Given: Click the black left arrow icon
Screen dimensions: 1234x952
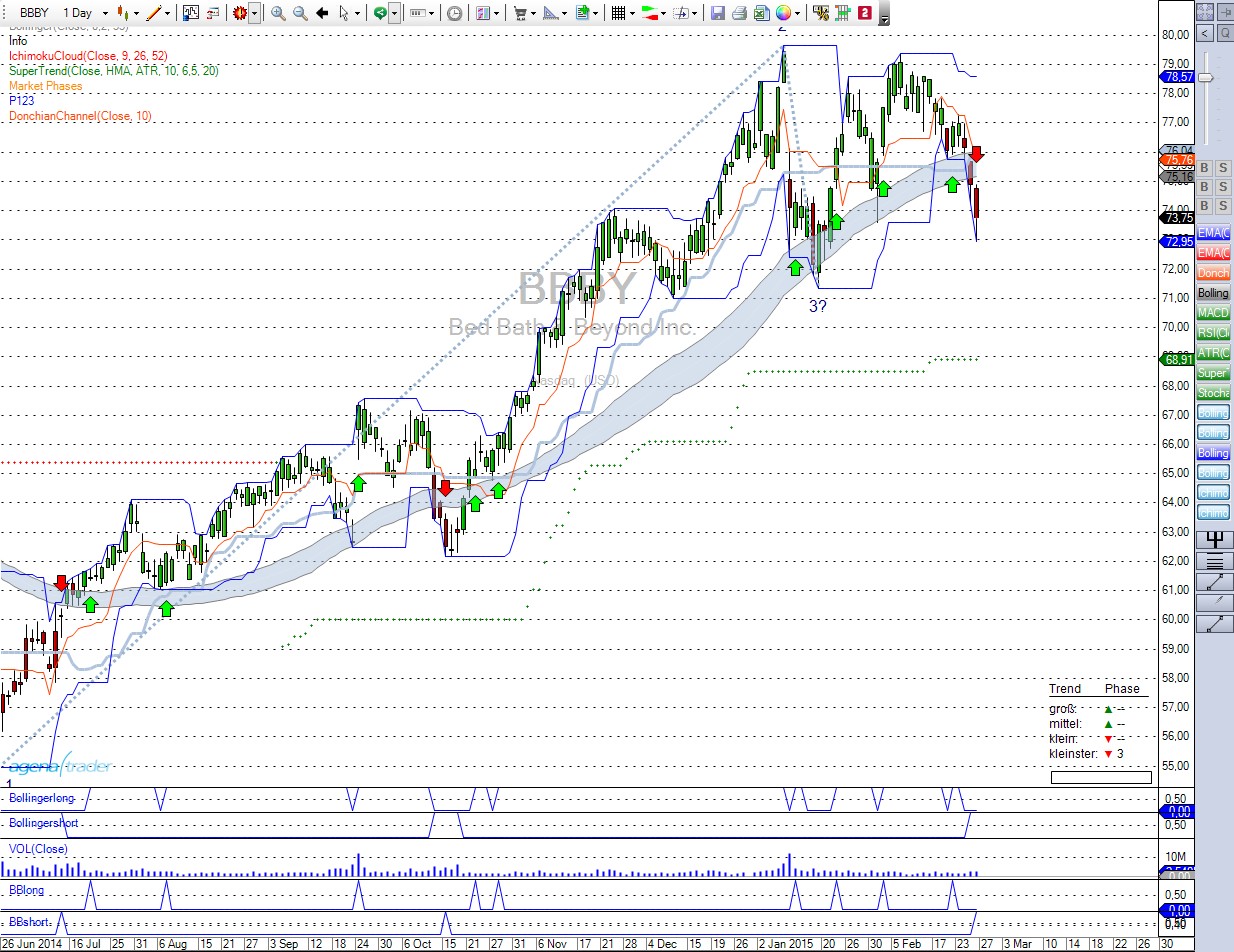Looking at the screenshot, I should [x=322, y=13].
